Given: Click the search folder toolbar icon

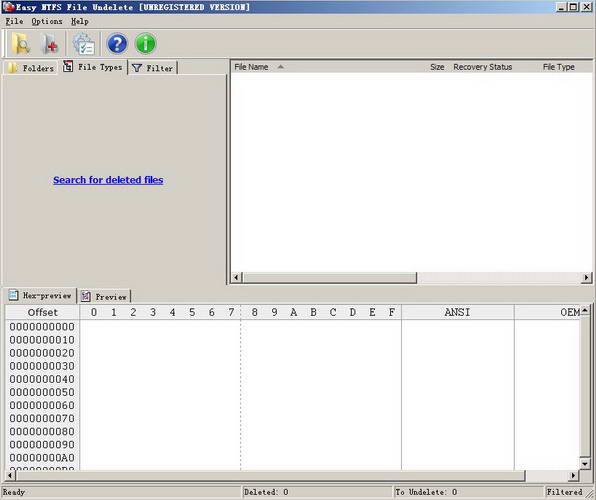Looking at the screenshot, I should 21,43.
